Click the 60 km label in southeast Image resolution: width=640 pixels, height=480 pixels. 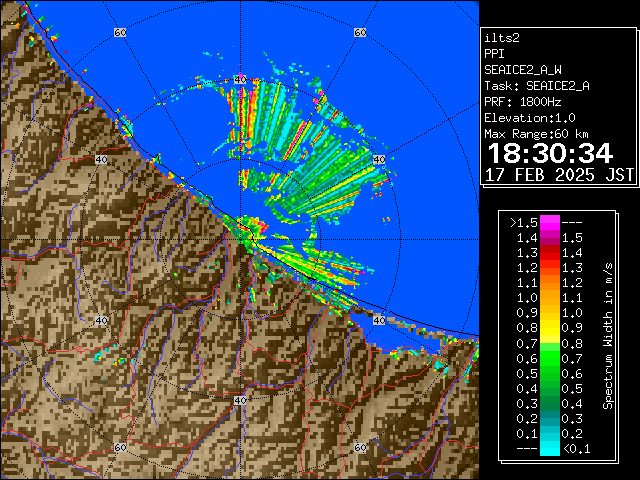click(x=360, y=447)
